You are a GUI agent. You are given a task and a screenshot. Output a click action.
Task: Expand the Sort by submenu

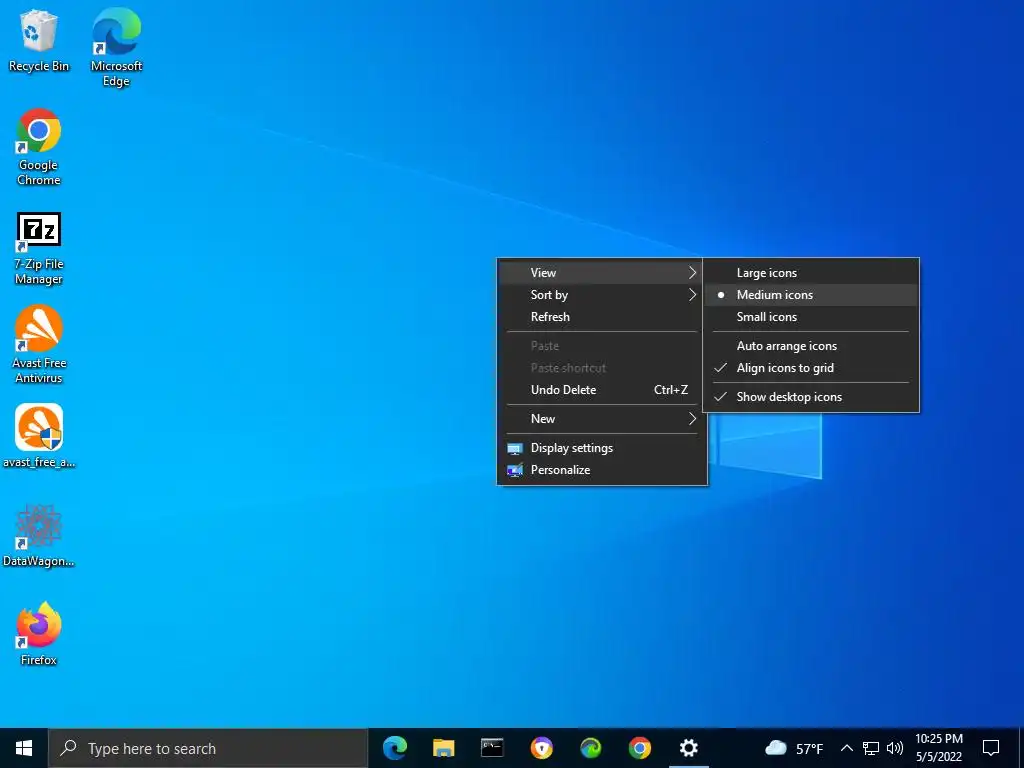(x=601, y=295)
